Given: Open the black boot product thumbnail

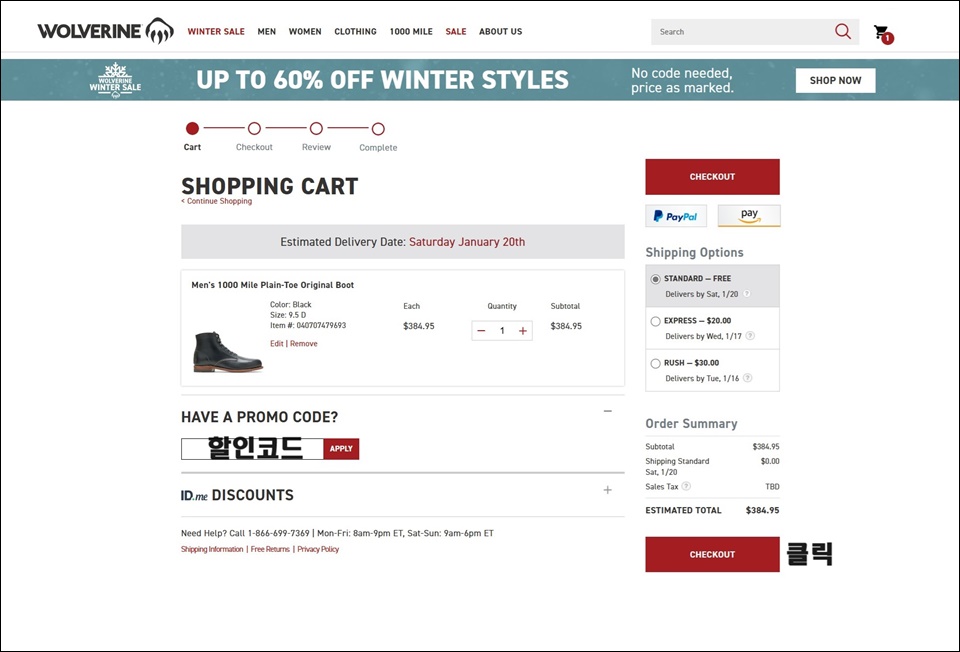Looking at the screenshot, I should (228, 351).
